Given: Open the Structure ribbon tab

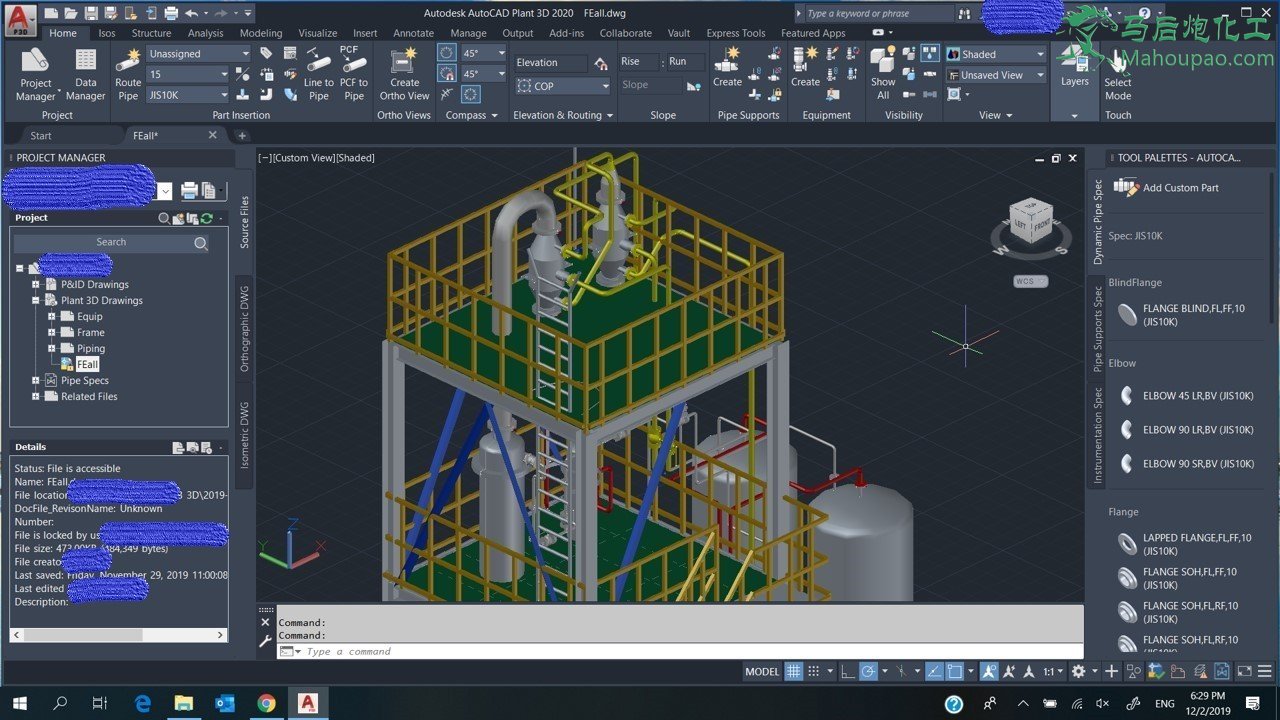Looking at the screenshot, I should click(152, 33).
